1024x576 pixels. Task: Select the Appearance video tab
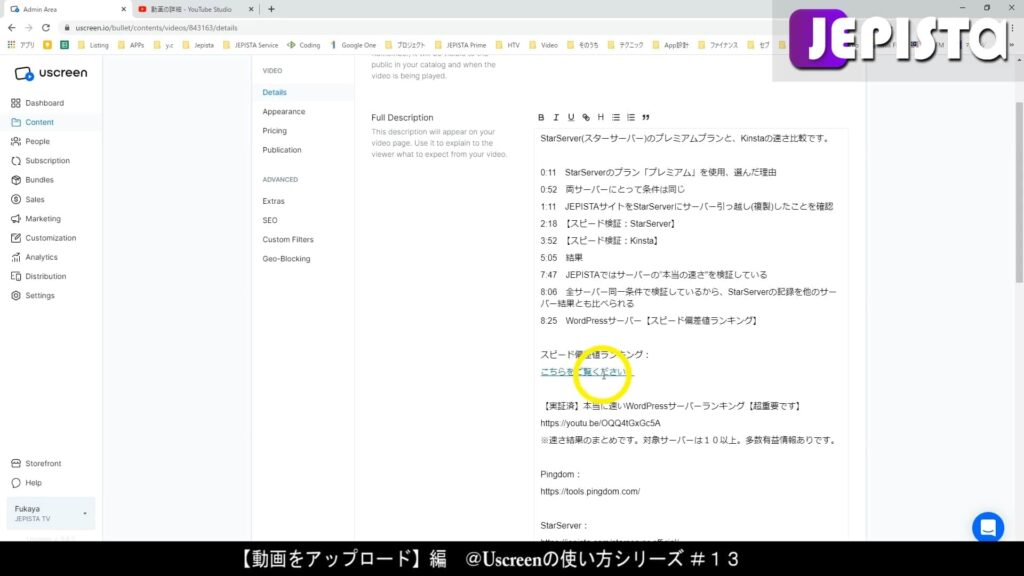283,112
